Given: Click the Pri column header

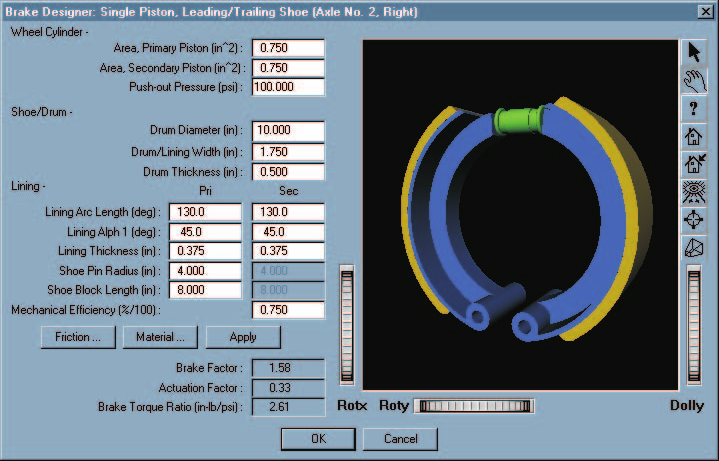Looking at the screenshot, I should pyautogui.click(x=205, y=191).
